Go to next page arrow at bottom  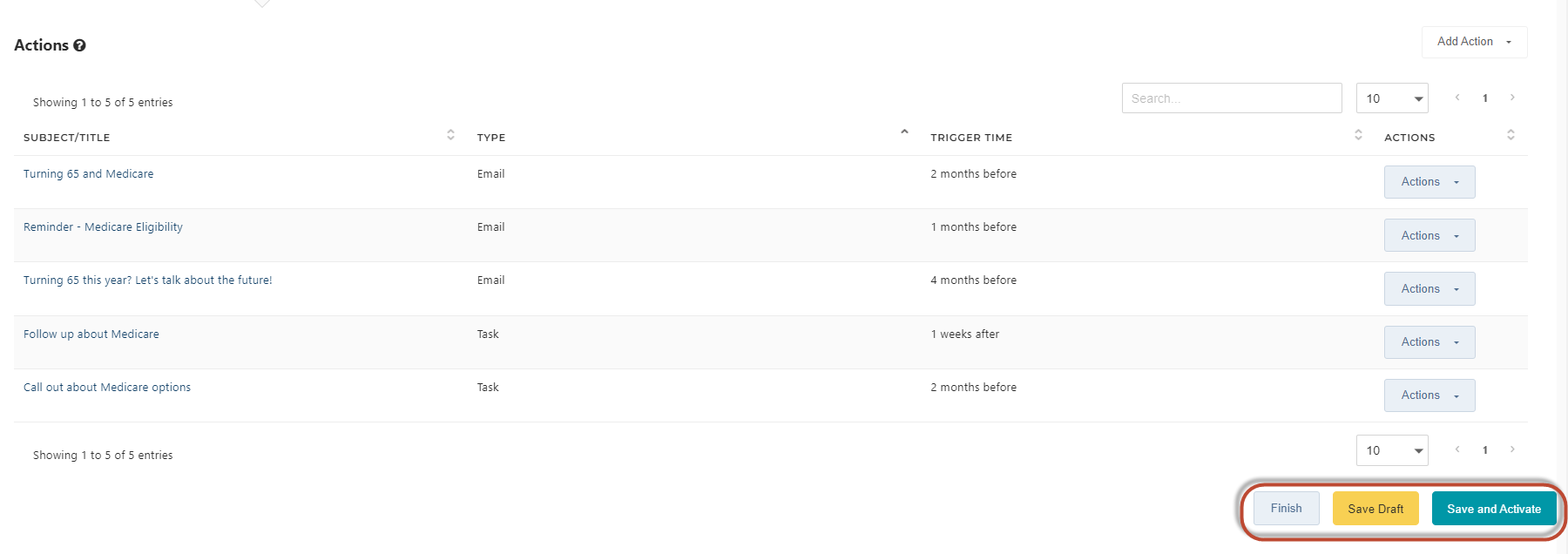(x=1512, y=449)
